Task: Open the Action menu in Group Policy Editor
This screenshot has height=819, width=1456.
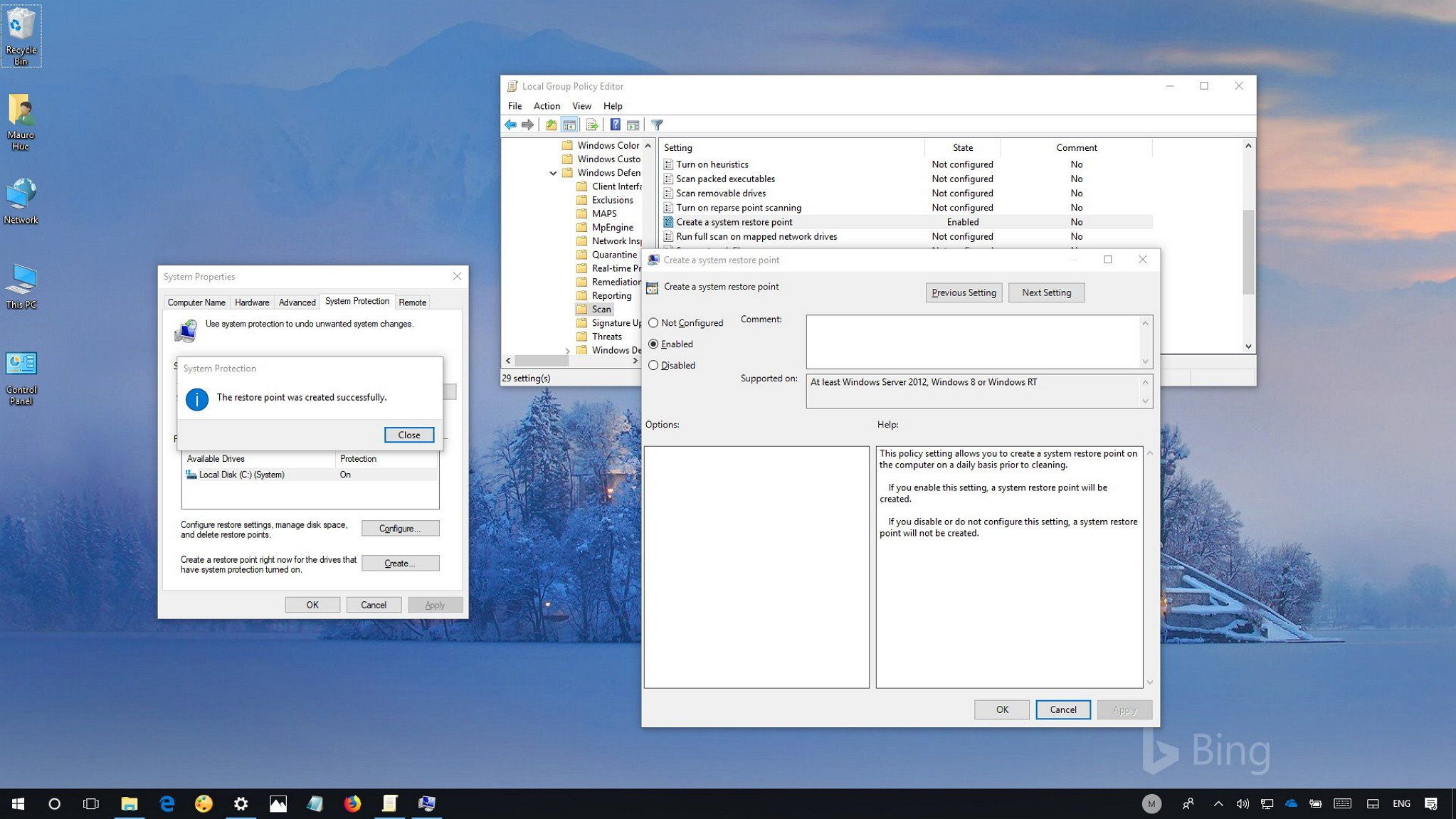Action: click(547, 105)
